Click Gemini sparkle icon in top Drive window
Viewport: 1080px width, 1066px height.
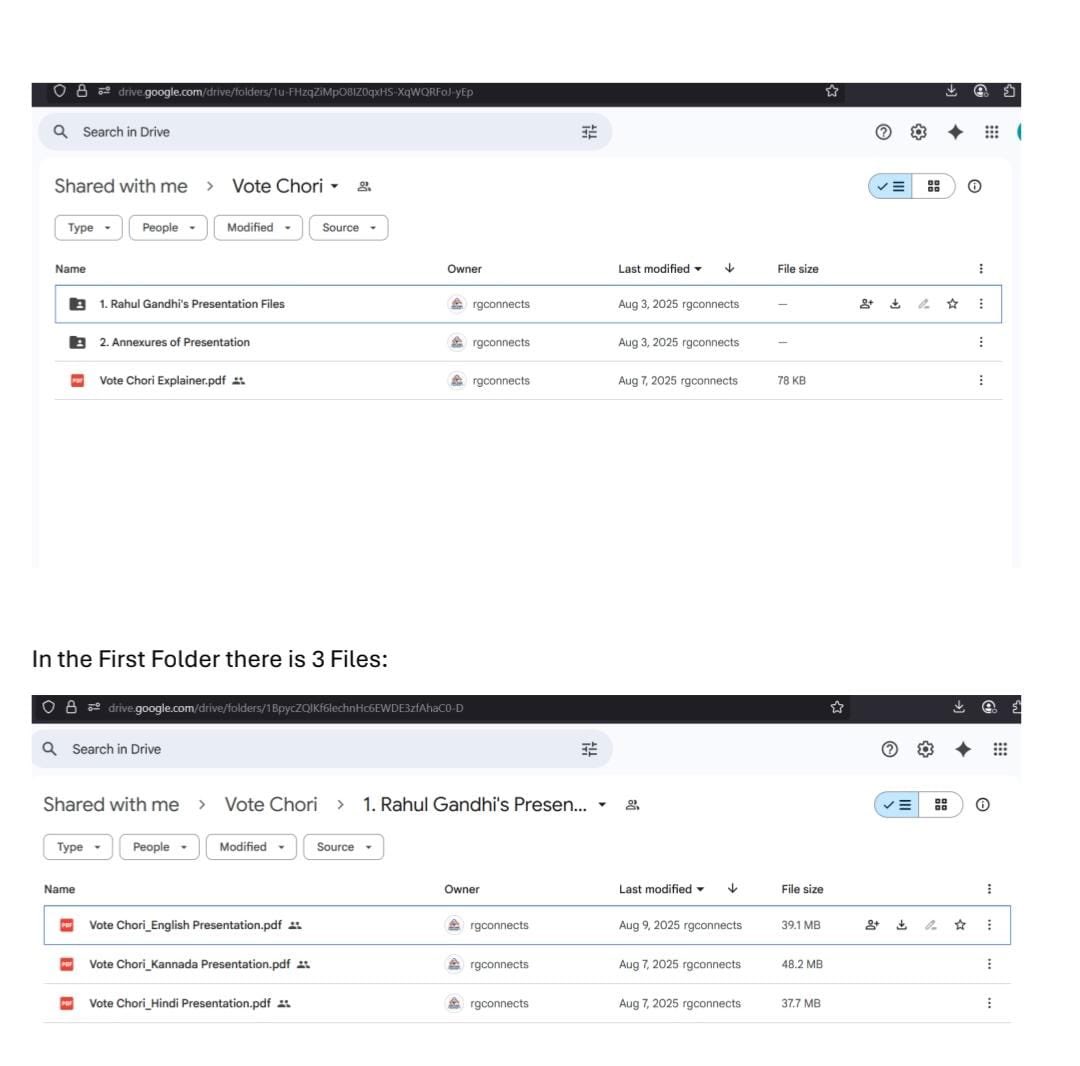pos(955,132)
